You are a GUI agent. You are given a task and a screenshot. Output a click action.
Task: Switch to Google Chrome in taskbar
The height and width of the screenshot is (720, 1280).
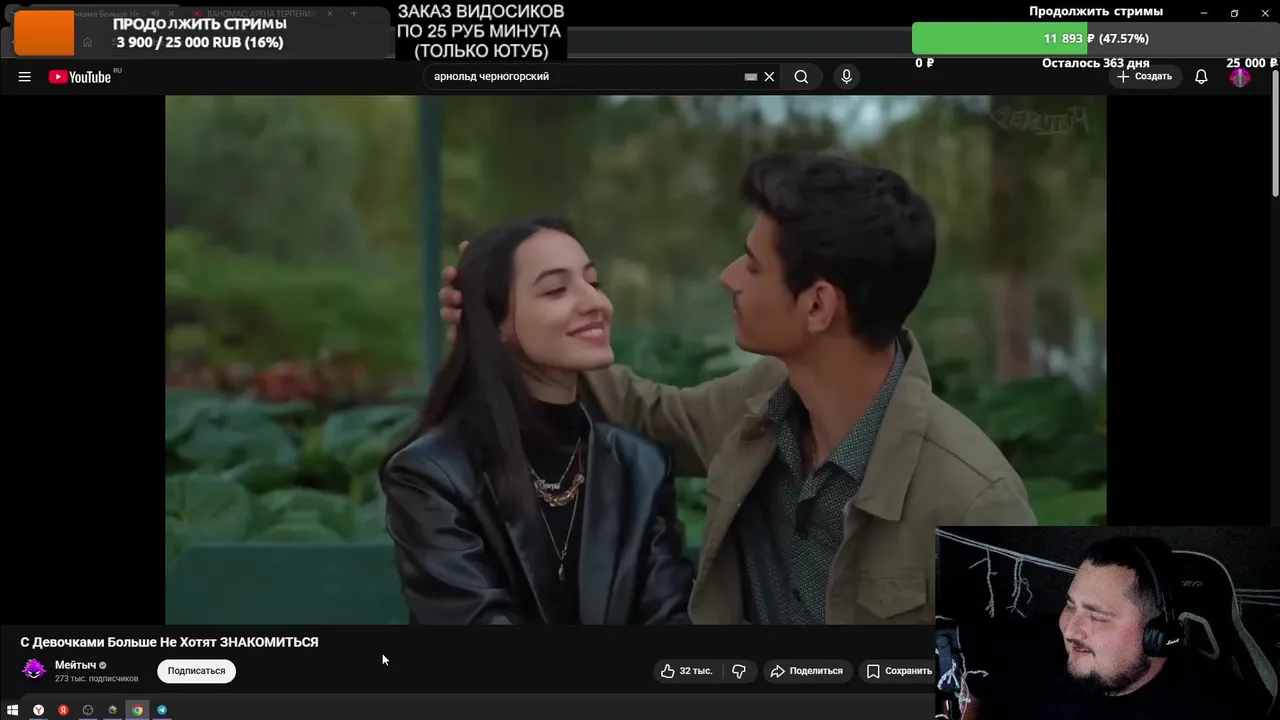[x=137, y=710]
